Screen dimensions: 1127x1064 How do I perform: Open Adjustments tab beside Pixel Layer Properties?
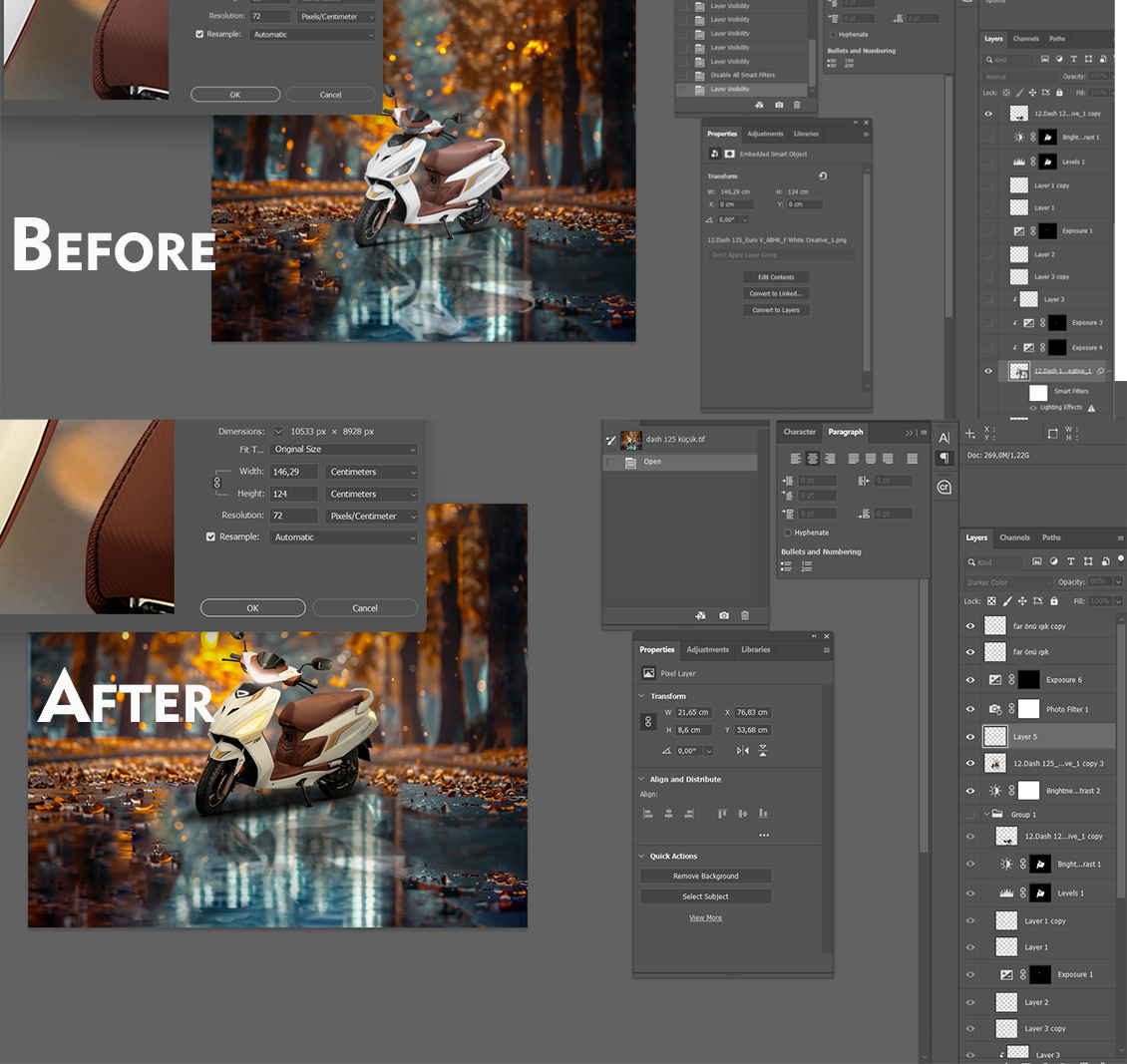pos(707,649)
